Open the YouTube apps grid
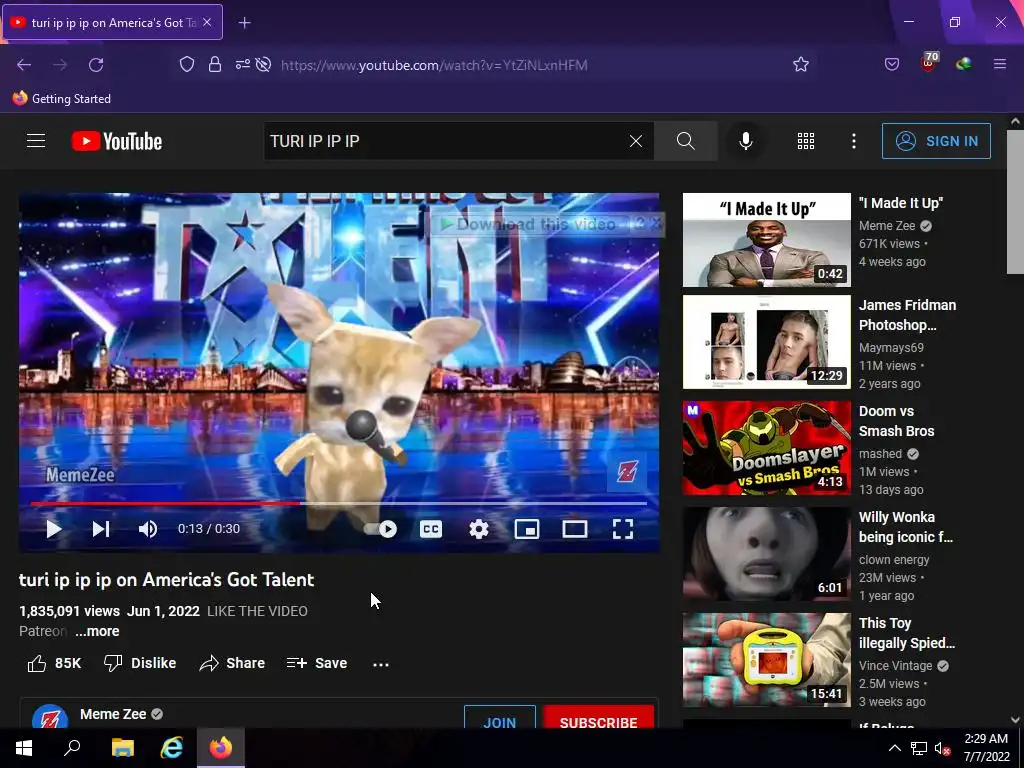Image resolution: width=1024 pixels, height=768 pixels. [x=806, y=141]
